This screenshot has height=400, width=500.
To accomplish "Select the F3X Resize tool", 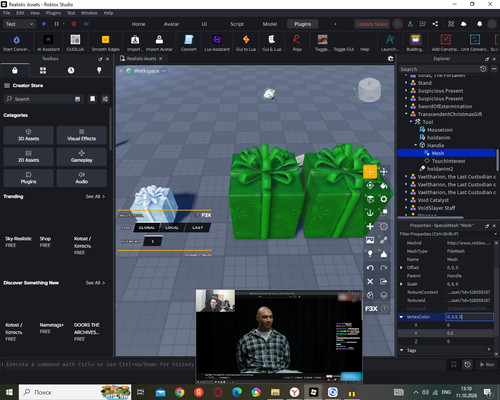I will [384, 172].
